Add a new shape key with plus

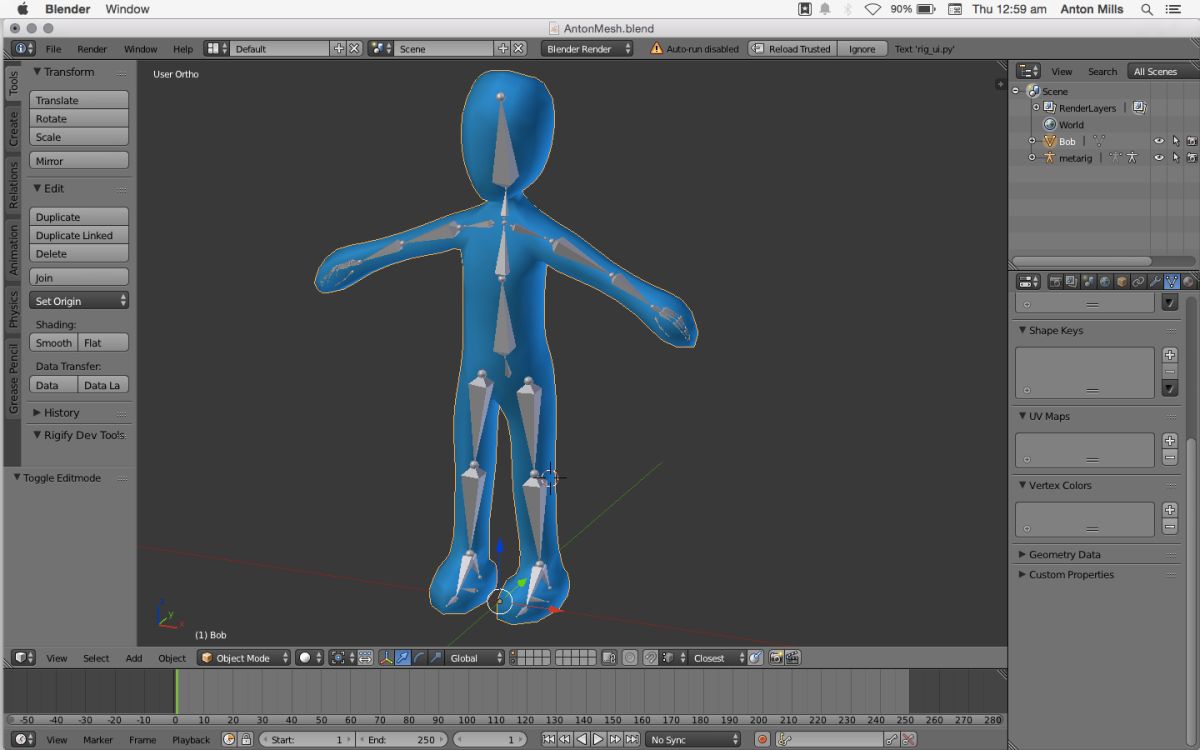[1170, 355]
